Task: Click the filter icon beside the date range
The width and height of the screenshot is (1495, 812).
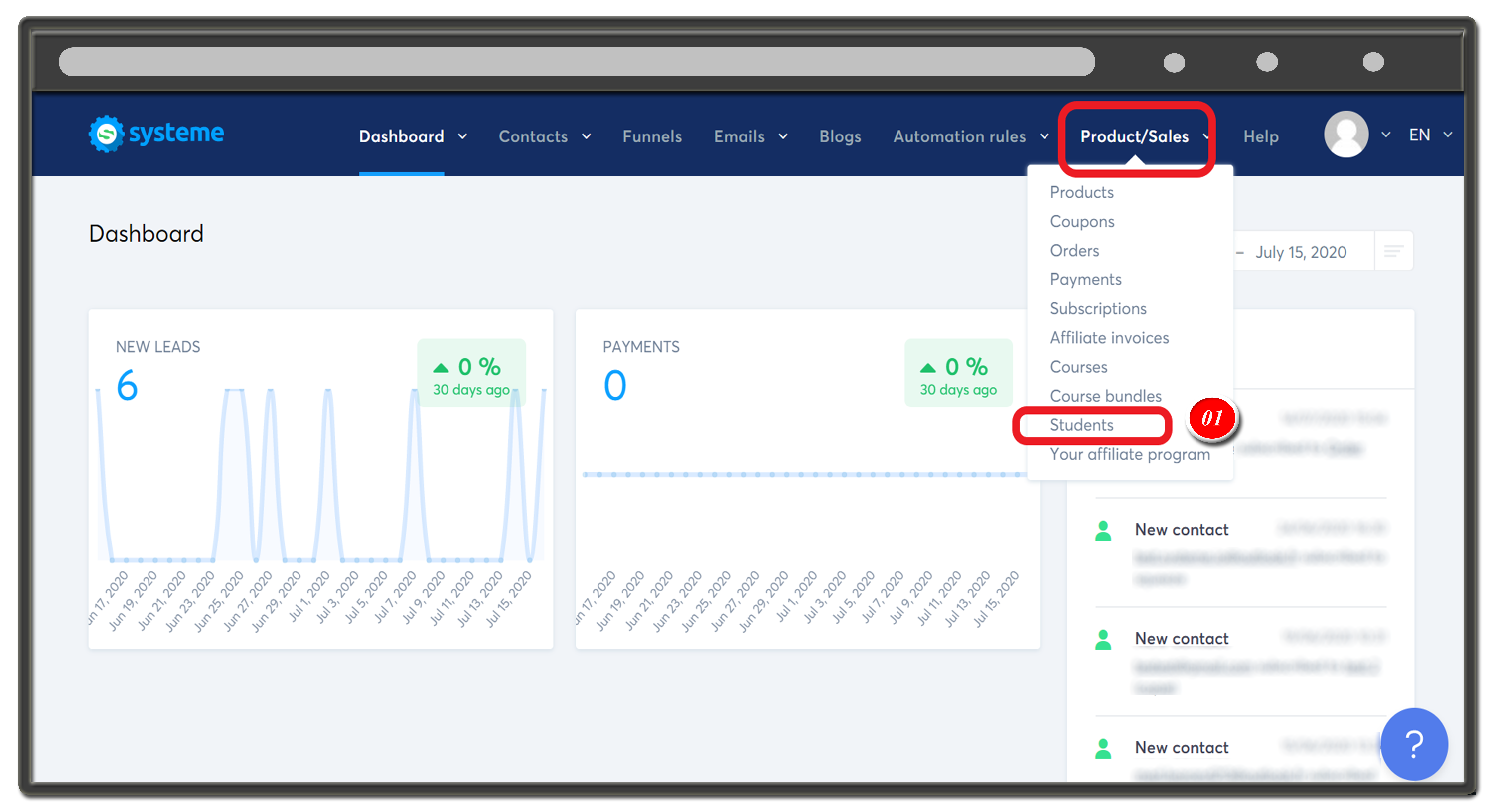Action: tap(1394, 251)
